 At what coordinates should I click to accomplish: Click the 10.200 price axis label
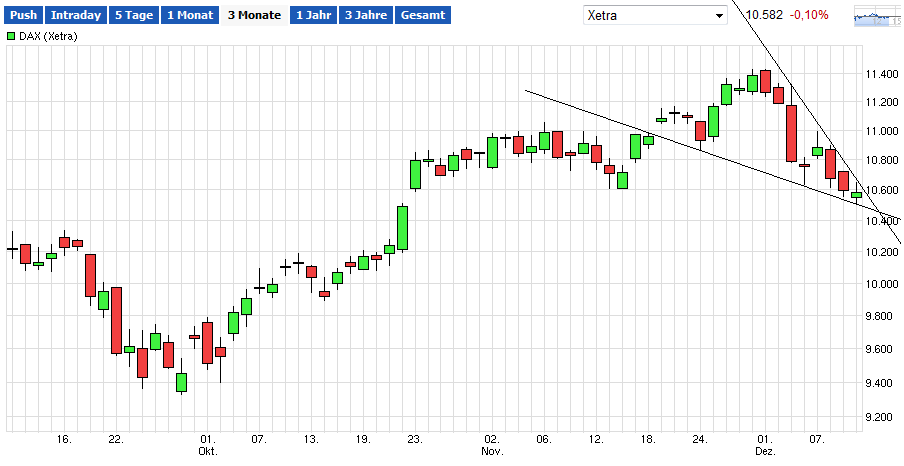(882, 252)
